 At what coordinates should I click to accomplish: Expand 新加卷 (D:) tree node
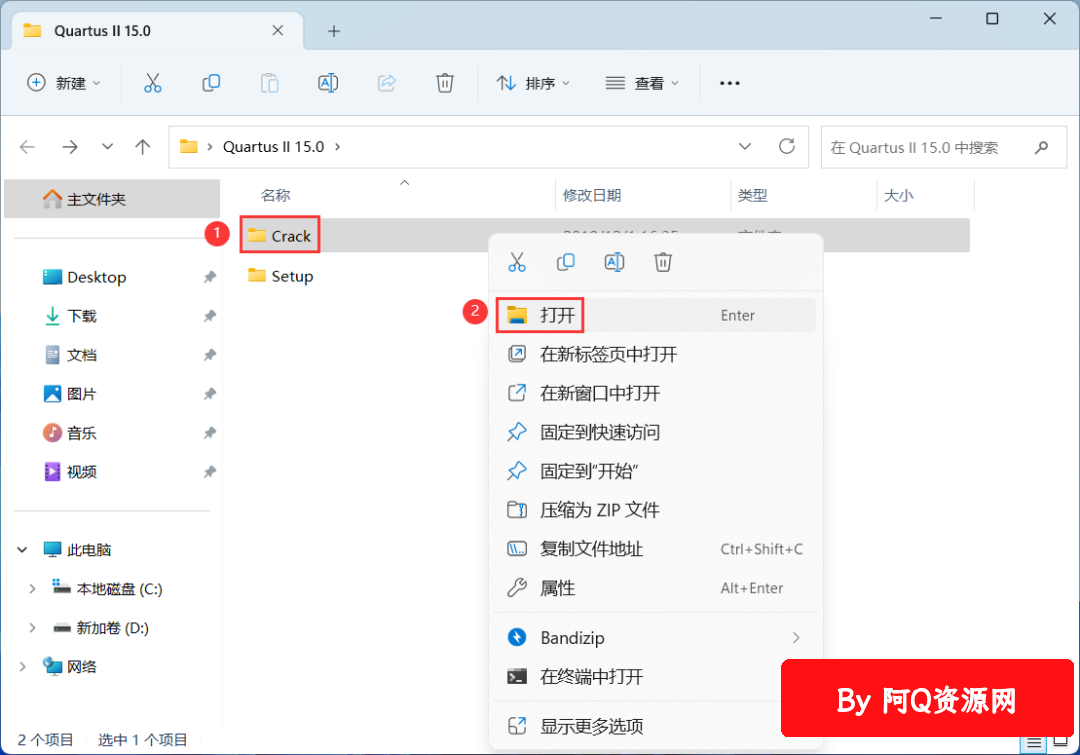point(32,628)
